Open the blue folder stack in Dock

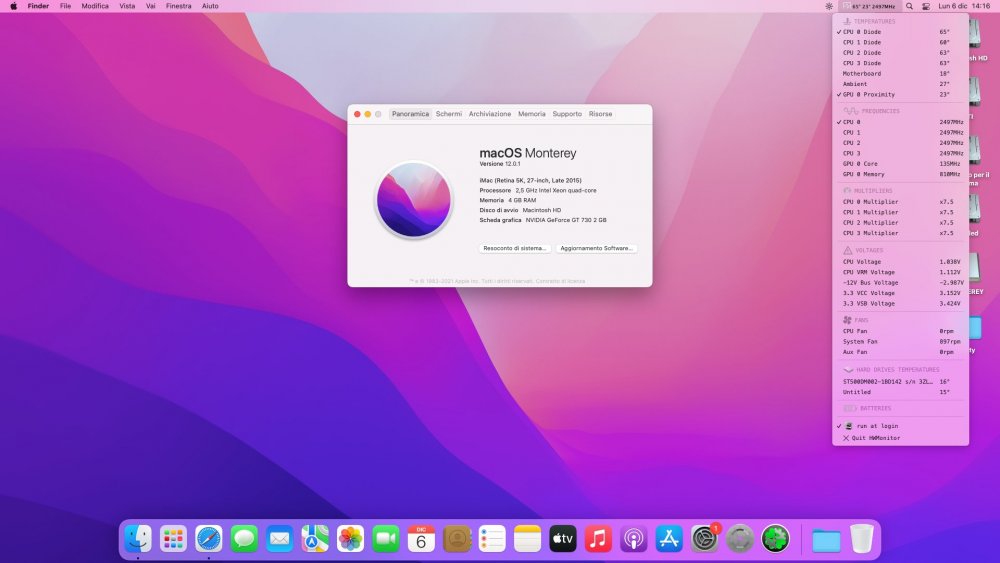[x=826, y=540]
